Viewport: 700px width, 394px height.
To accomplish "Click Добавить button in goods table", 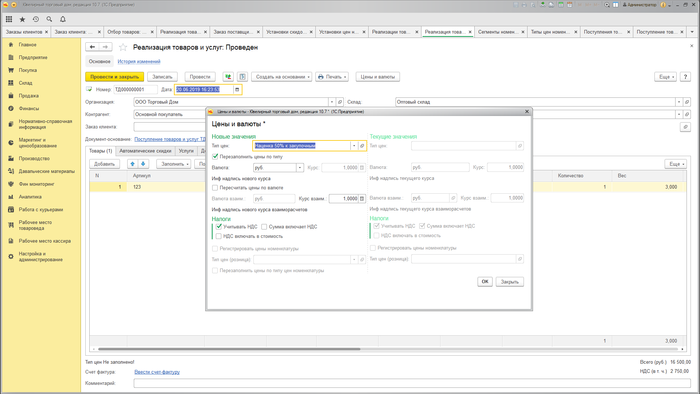I will click(104, 164).
